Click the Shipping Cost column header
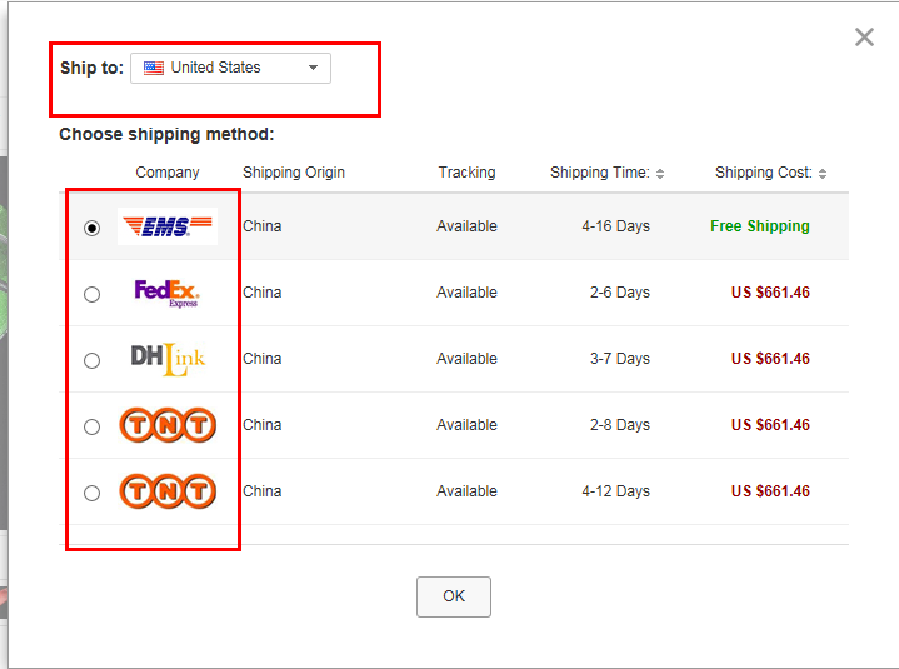This screenshot has width=899, height=669. coord(763,173)
